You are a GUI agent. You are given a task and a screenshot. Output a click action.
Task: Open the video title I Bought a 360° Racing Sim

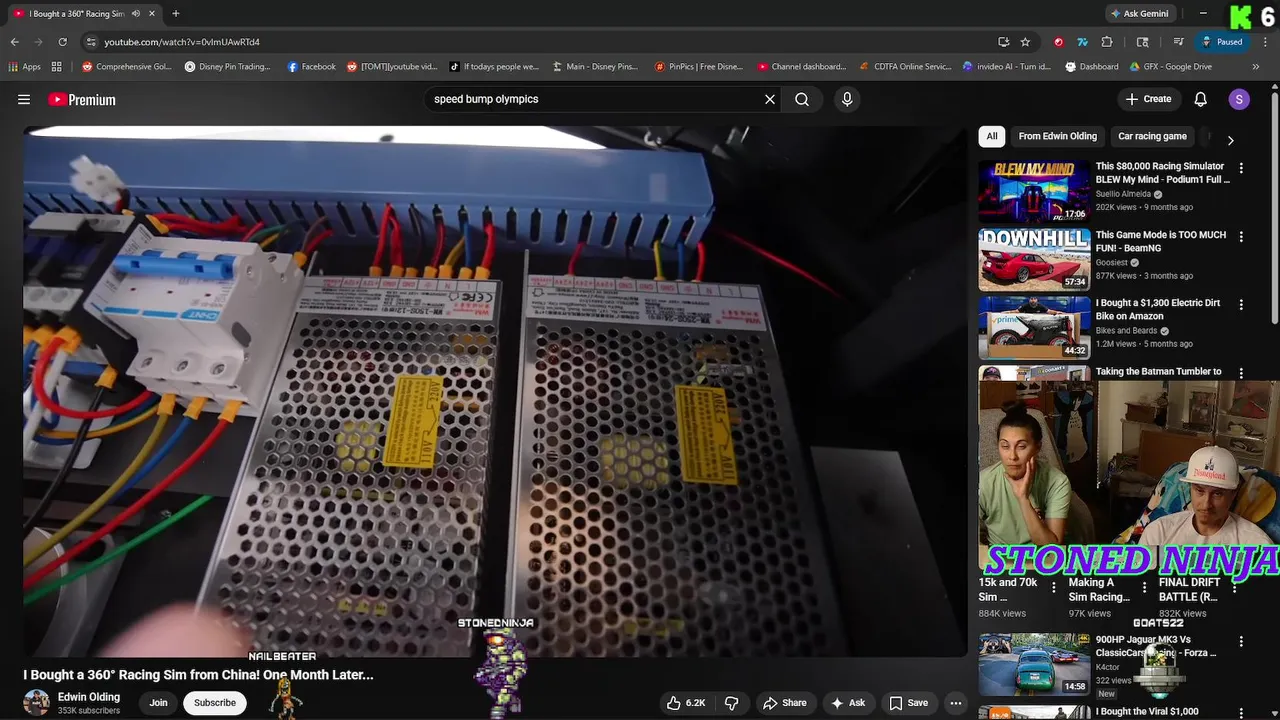coord(198,675)
